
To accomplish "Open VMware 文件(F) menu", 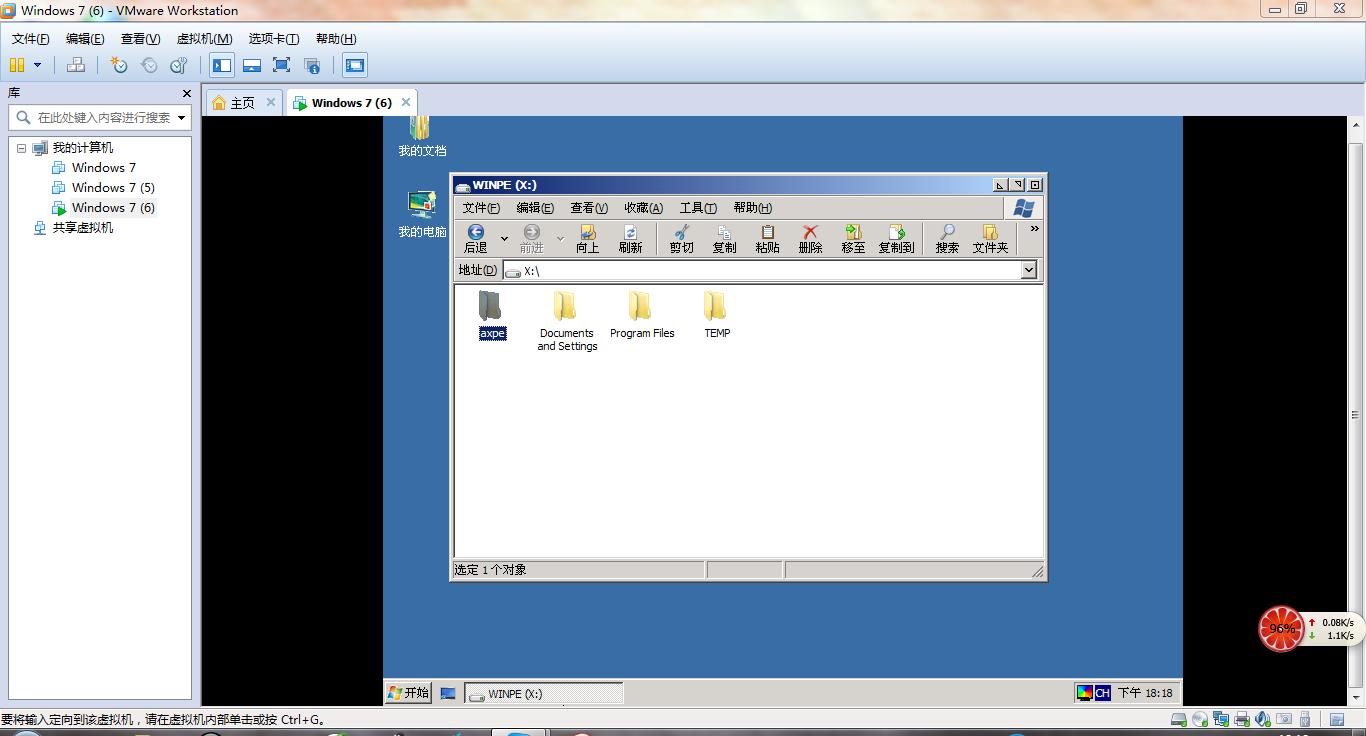I will [31, 39].
